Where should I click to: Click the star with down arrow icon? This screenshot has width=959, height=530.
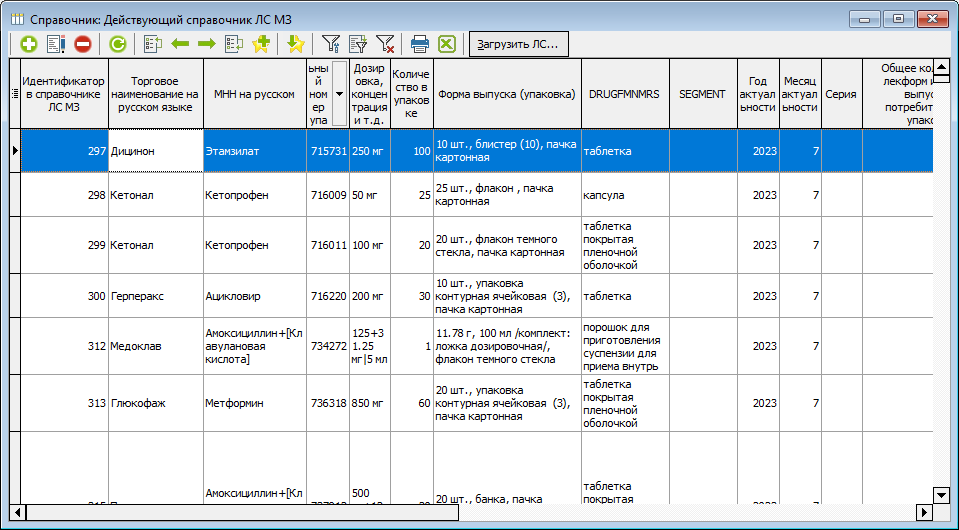pos(295,44)
